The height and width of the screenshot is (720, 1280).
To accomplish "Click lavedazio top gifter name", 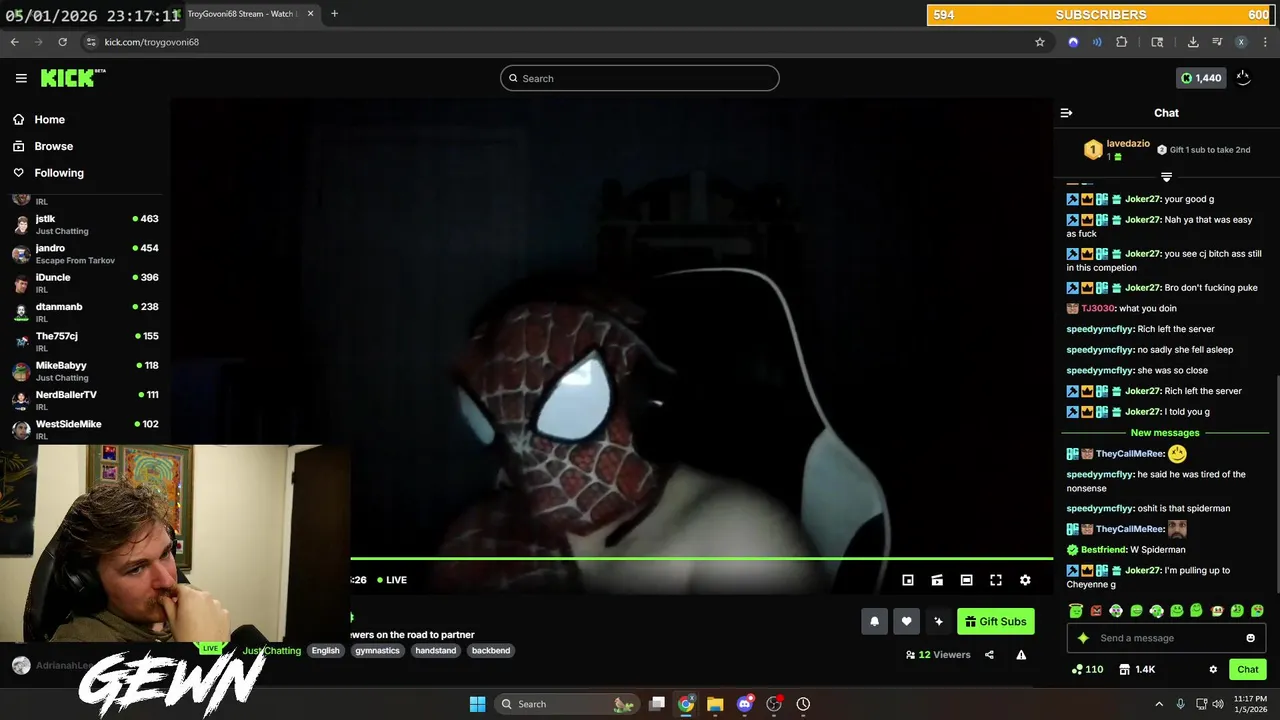I will pos(1128,143).
